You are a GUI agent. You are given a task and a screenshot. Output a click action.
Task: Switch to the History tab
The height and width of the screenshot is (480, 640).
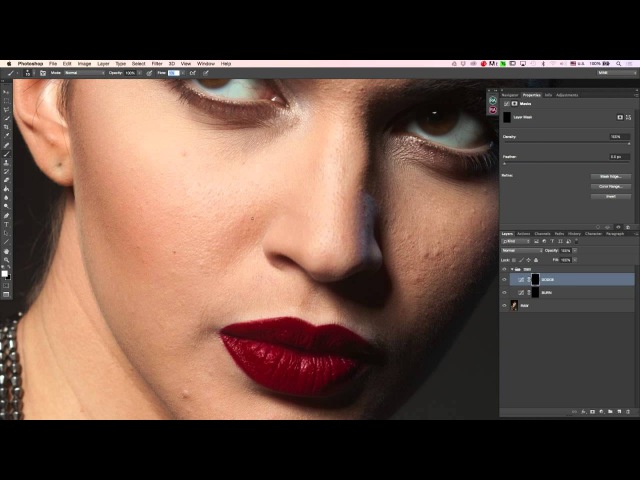coord(574,234)
